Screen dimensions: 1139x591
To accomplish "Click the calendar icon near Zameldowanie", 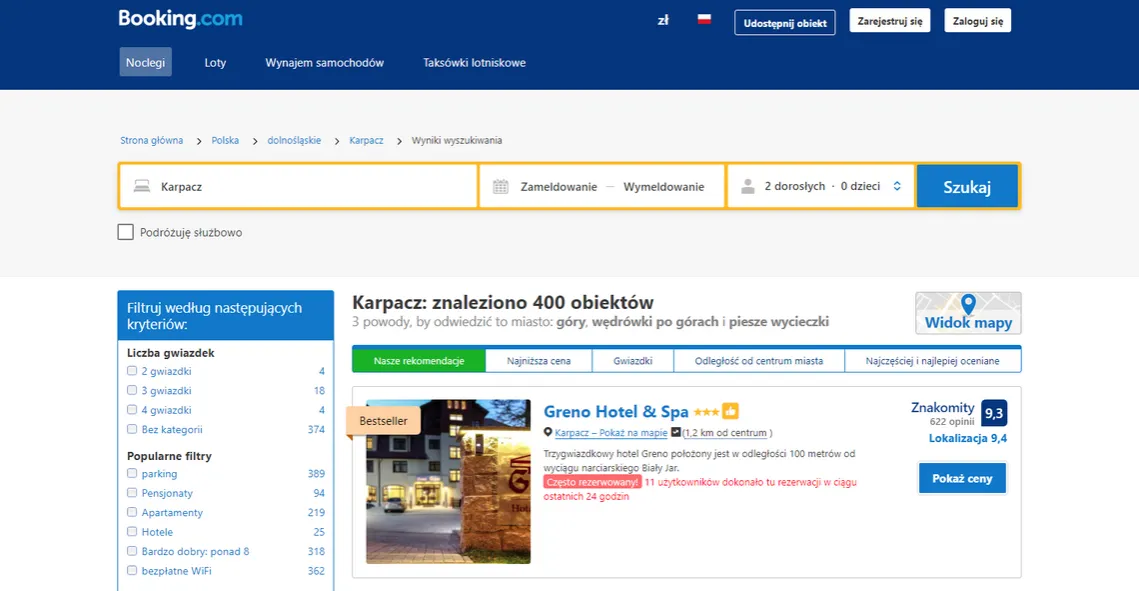I will (499, 186).
